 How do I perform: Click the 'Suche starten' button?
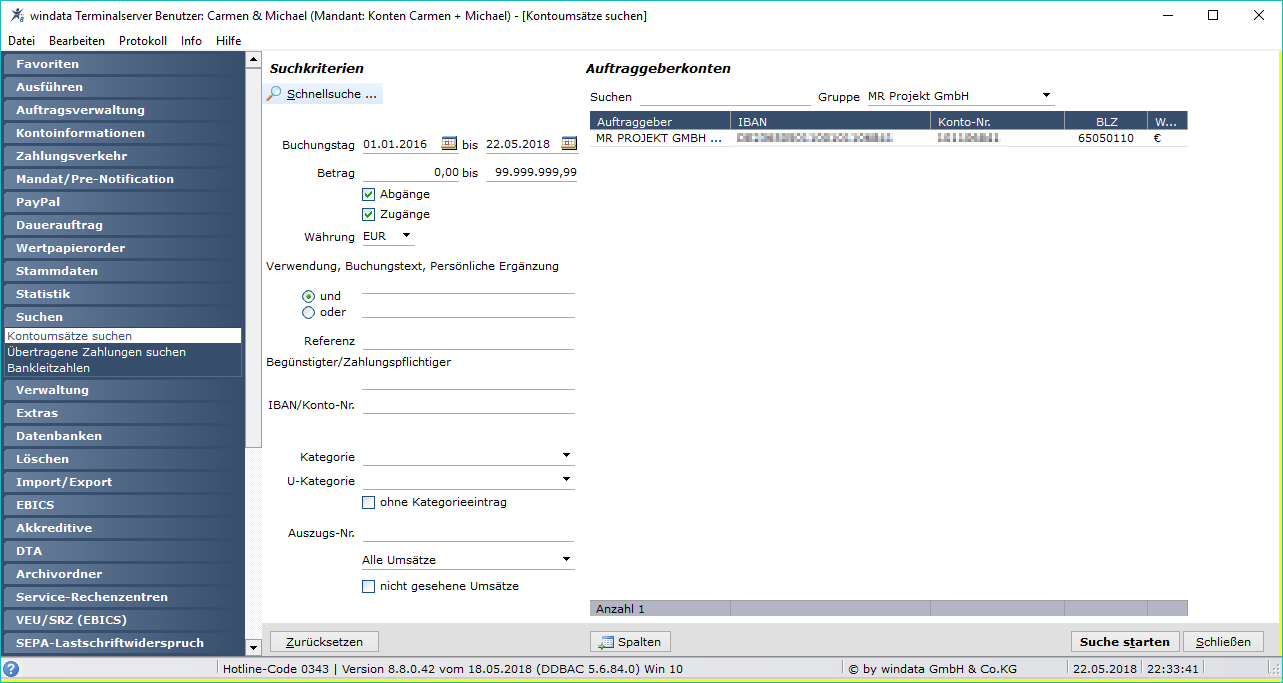[1125, 642]
